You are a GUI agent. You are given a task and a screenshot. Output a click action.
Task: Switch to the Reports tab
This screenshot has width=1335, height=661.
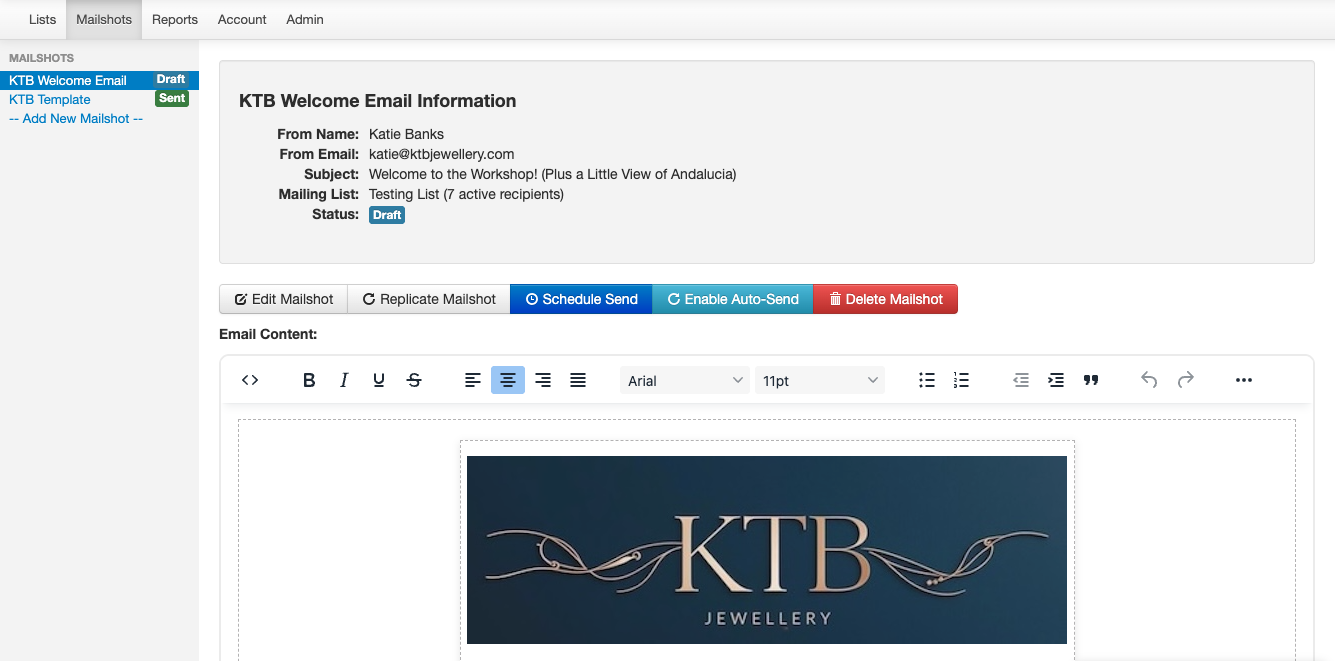coord(175,19)
